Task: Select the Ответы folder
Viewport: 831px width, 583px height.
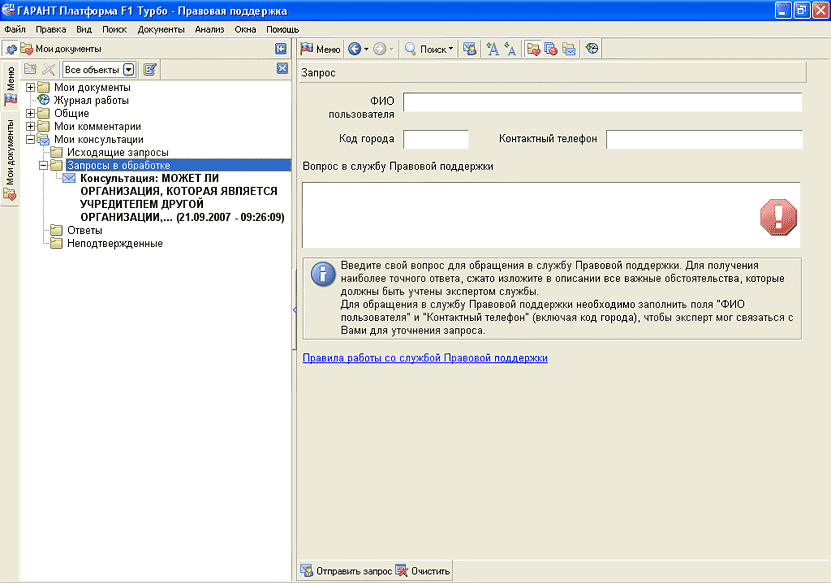Action: 84,231
